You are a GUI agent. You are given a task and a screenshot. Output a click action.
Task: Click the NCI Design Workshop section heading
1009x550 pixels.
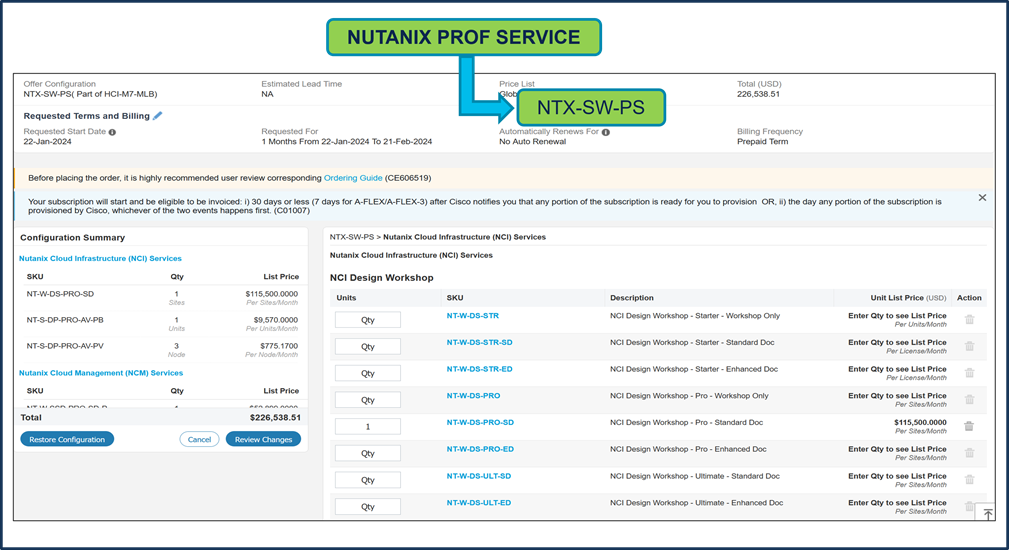(x=382, y=278)
